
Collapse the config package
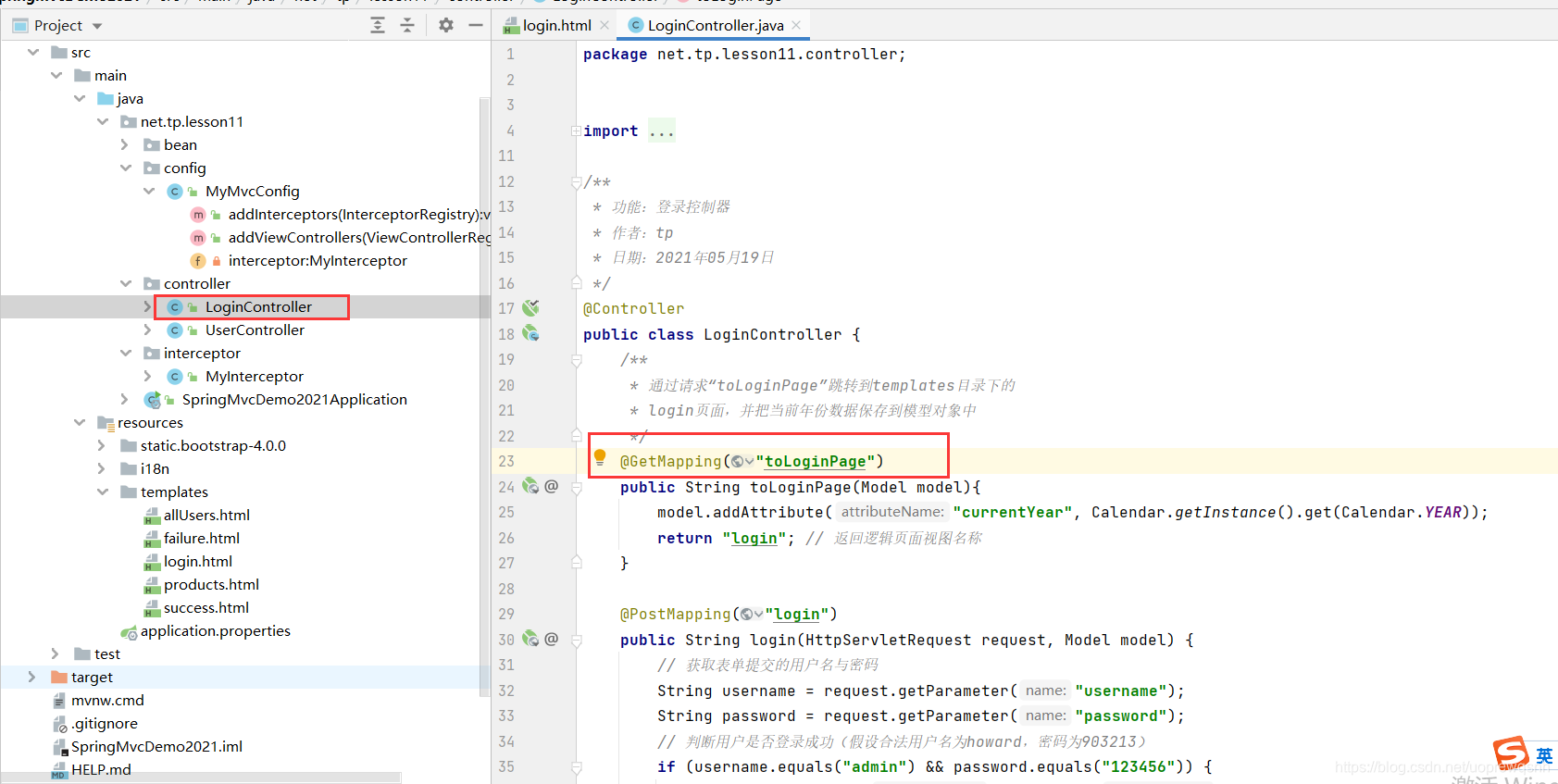click(126, 168)
